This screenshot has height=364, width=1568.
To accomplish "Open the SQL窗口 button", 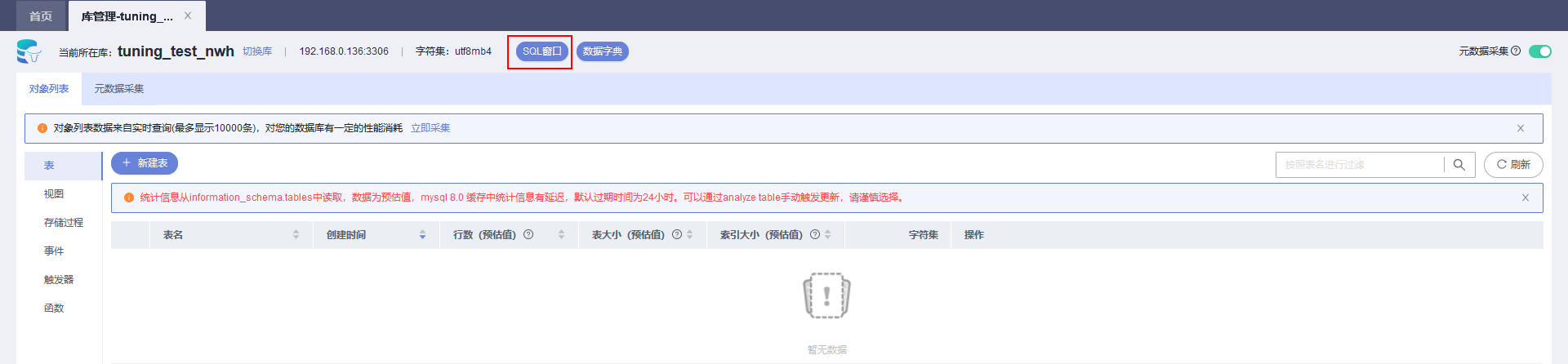I will [x=542, y=51].
